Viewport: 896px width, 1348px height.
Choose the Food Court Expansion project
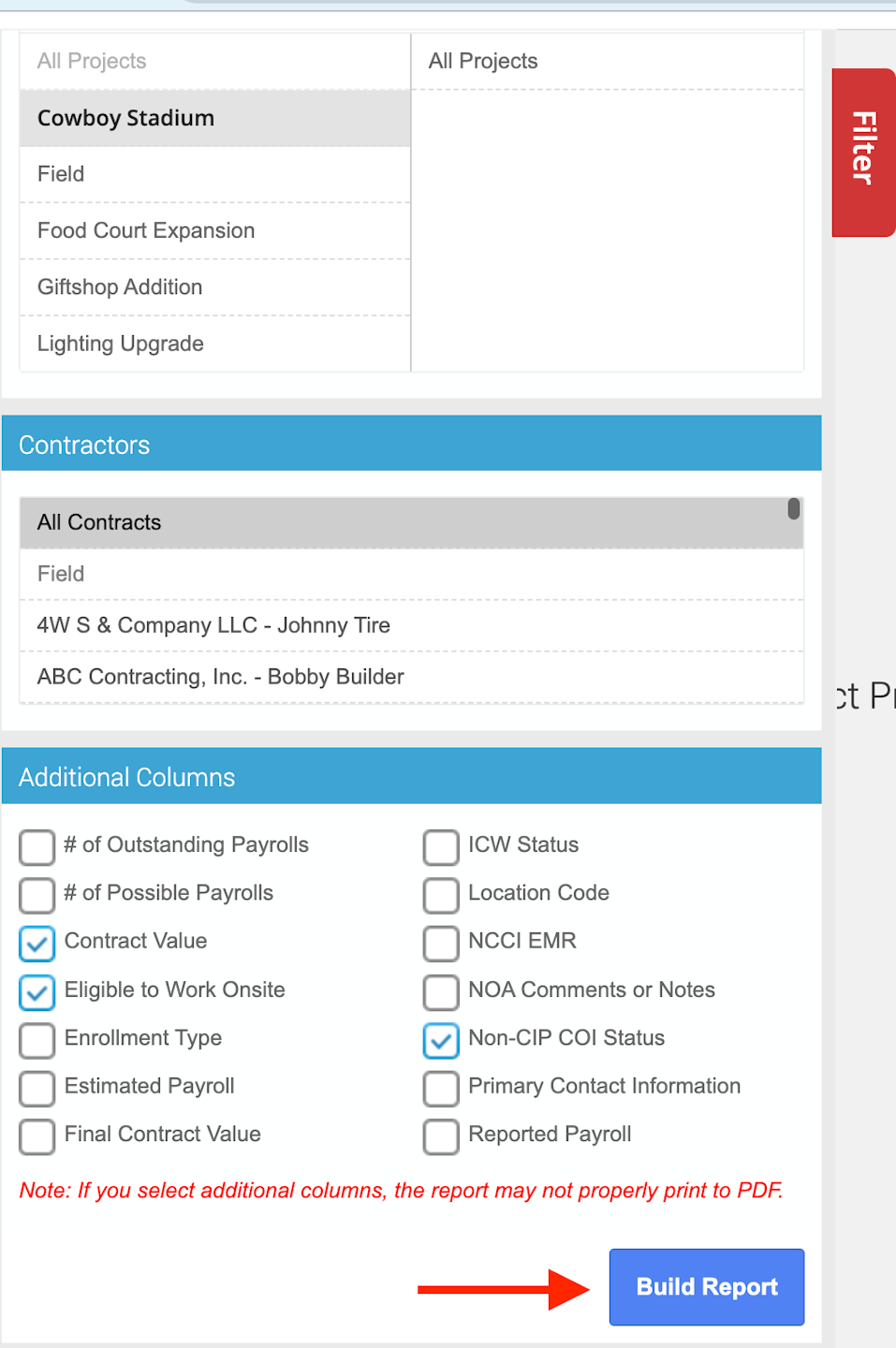coord(214,231)
